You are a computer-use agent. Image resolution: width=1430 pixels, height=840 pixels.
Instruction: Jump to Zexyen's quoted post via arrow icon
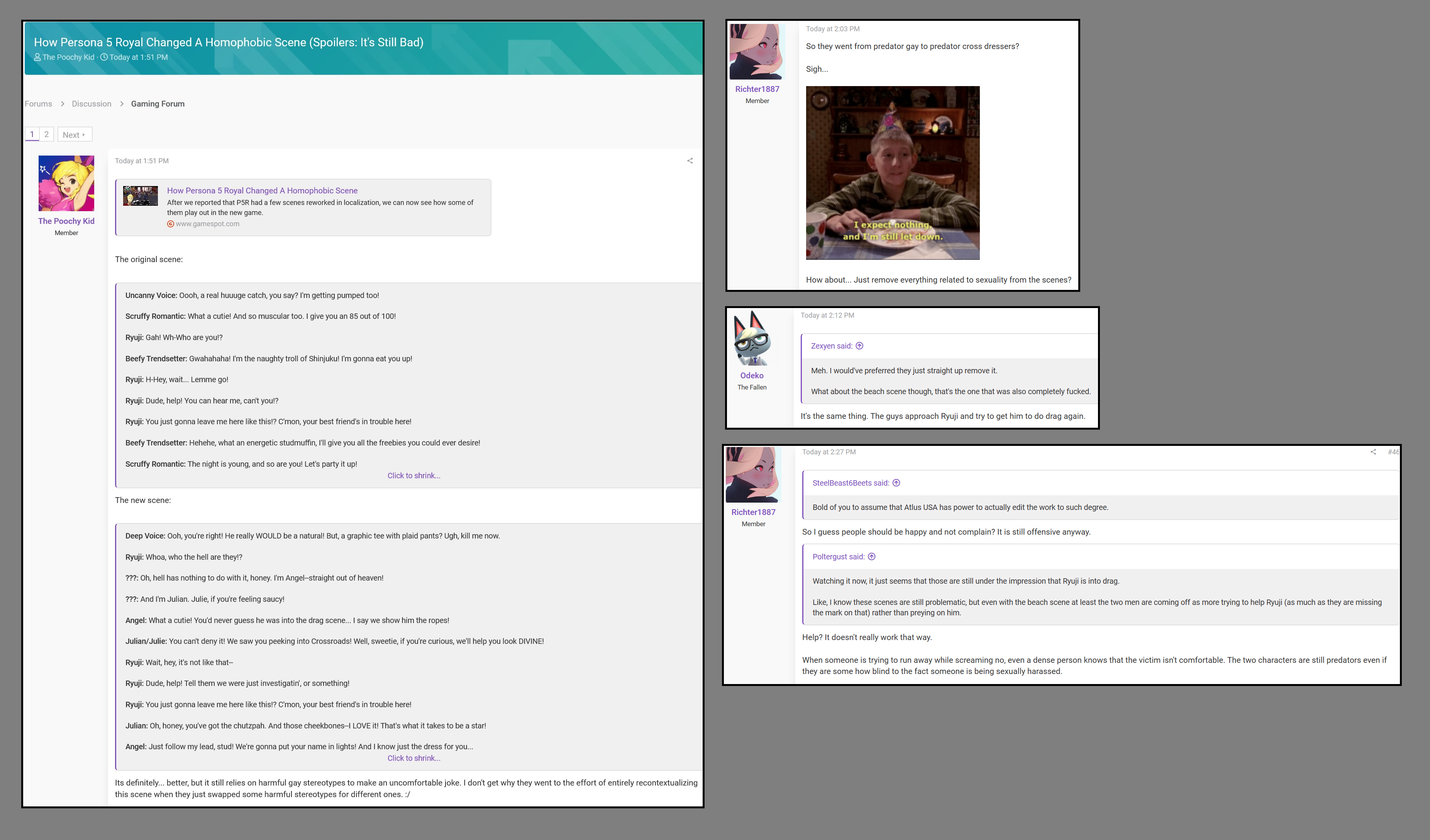tap(859, 345)
